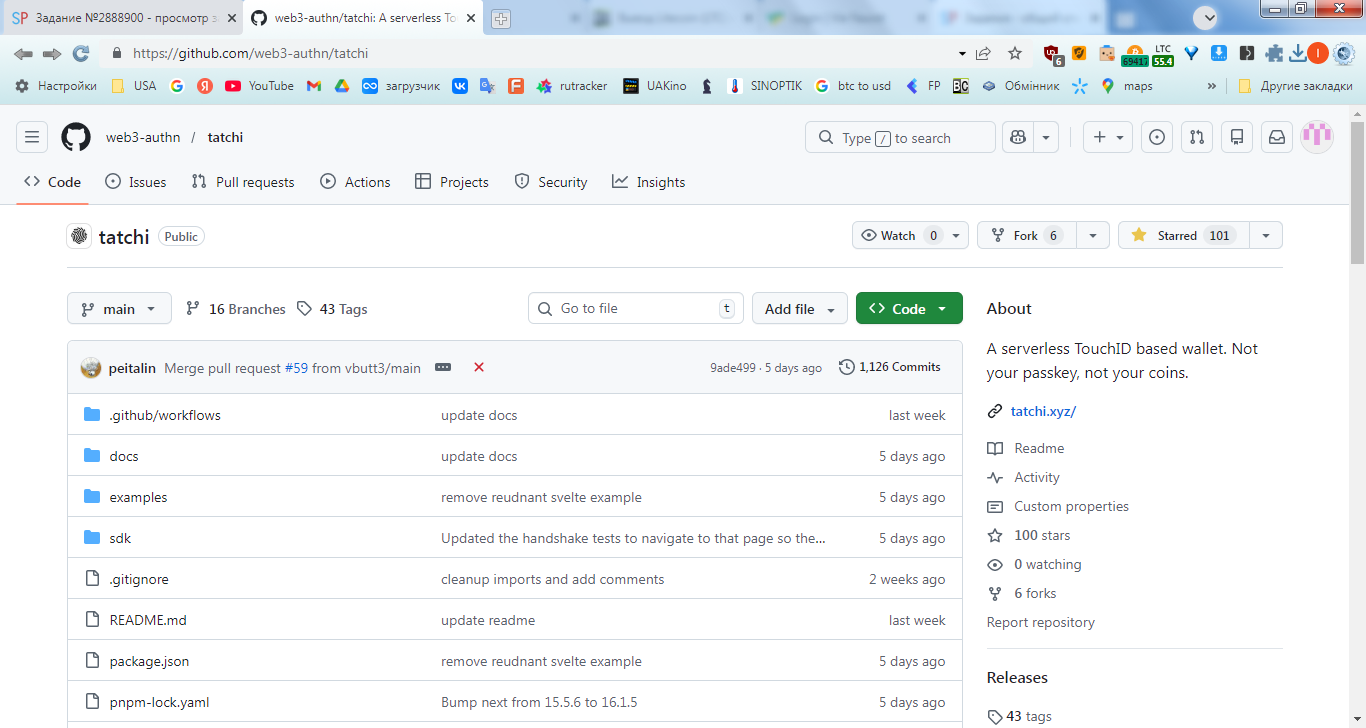Switch to Pull requests tab
Screen dimensions: 1366x728
click(243, 182)
